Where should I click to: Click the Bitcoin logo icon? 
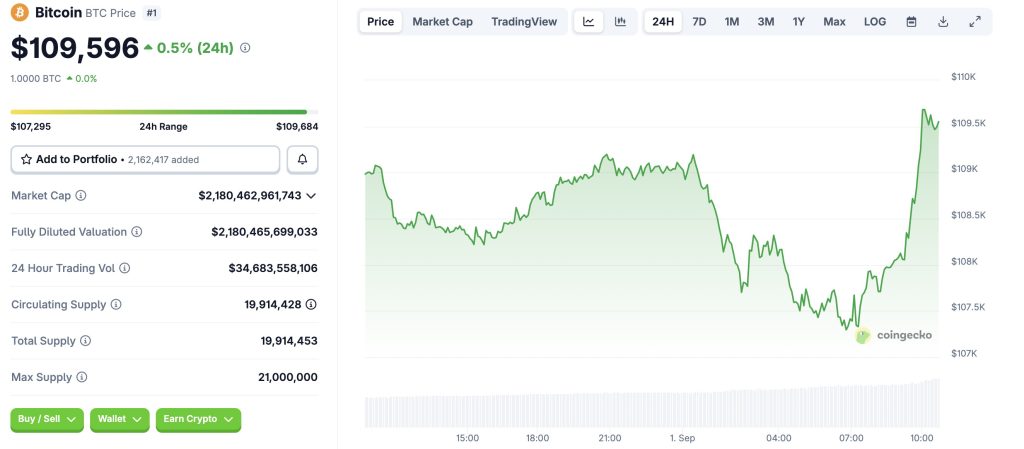pyautogui.click(x=19, y=13)
